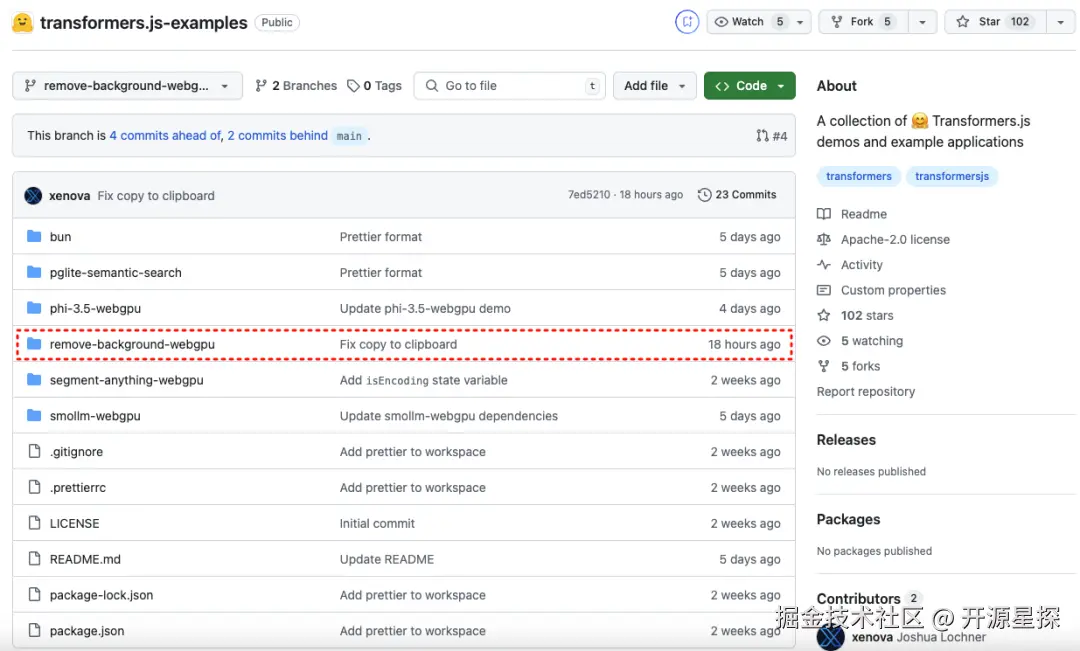
Task: View the 2 Branches link
Action: [296, 85]
